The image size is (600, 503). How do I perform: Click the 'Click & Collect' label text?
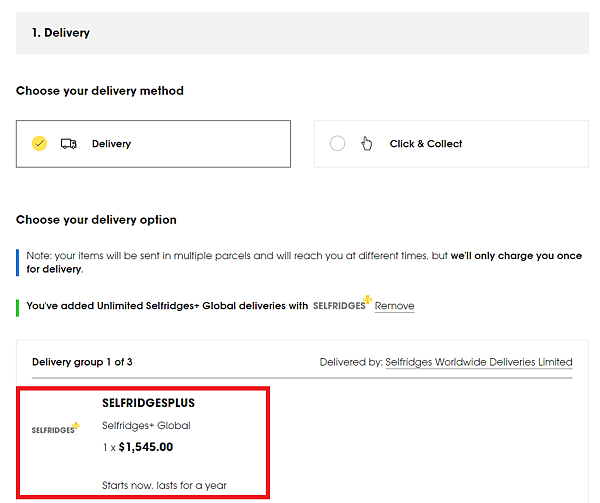tap(426, 144)
